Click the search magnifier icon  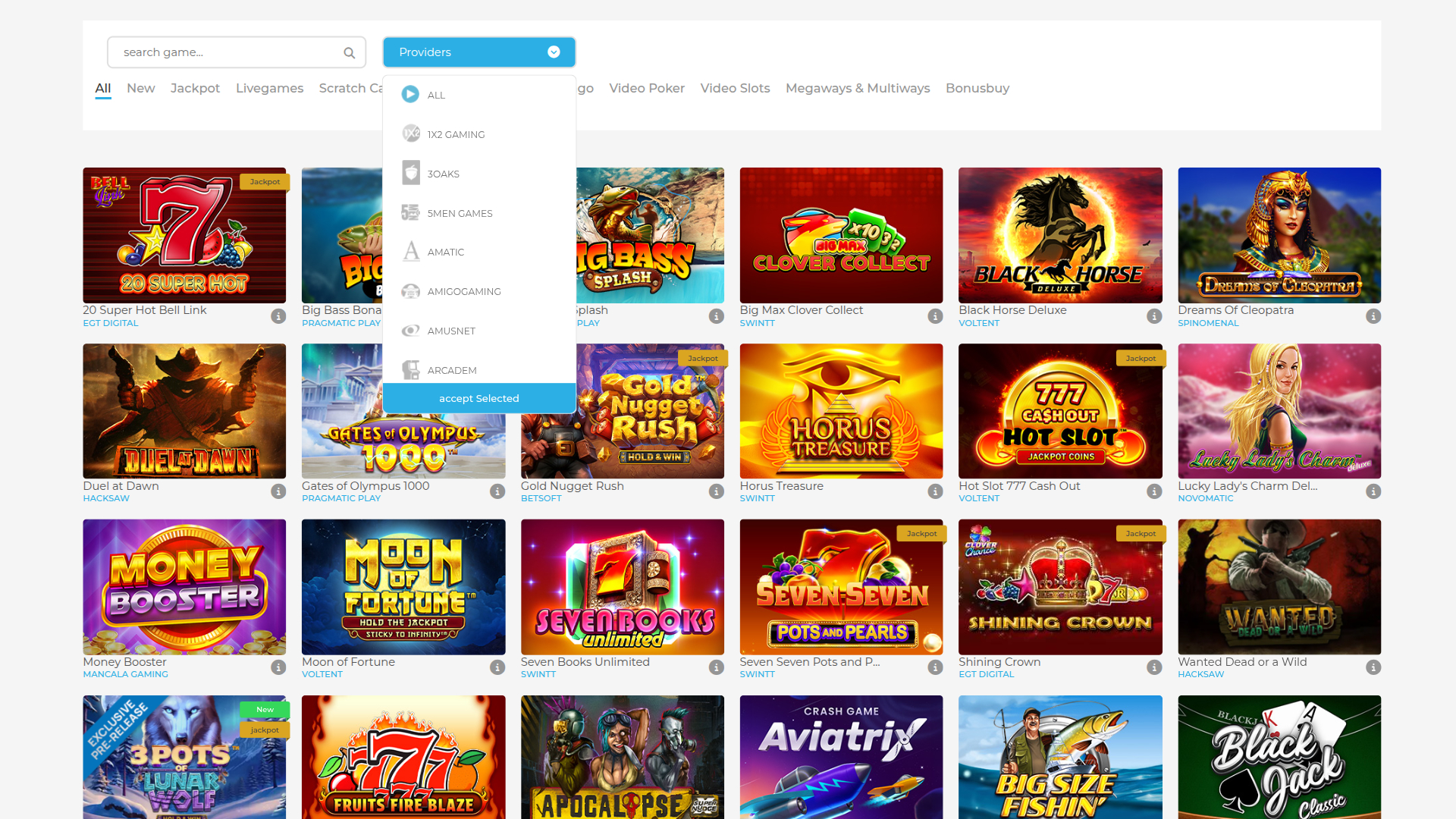349,52
